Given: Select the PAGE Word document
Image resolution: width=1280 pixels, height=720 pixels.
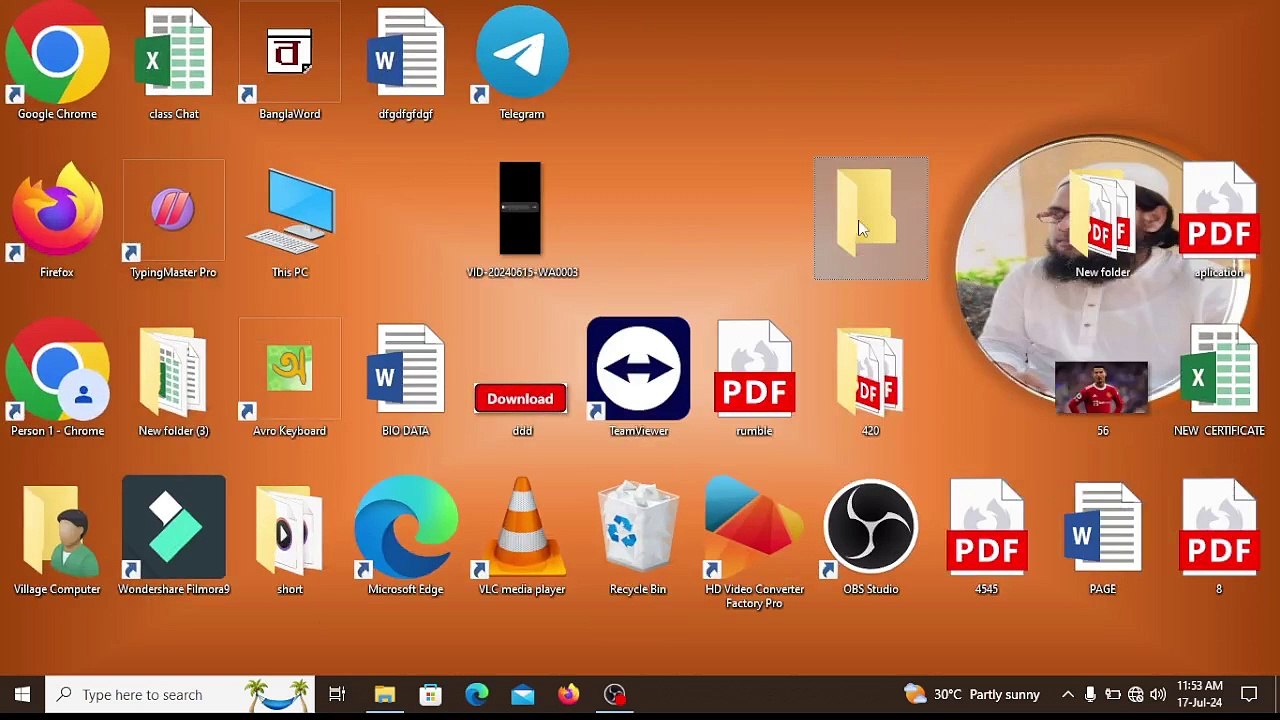Looking at the screenshot, I should [x=1103, y=539].
